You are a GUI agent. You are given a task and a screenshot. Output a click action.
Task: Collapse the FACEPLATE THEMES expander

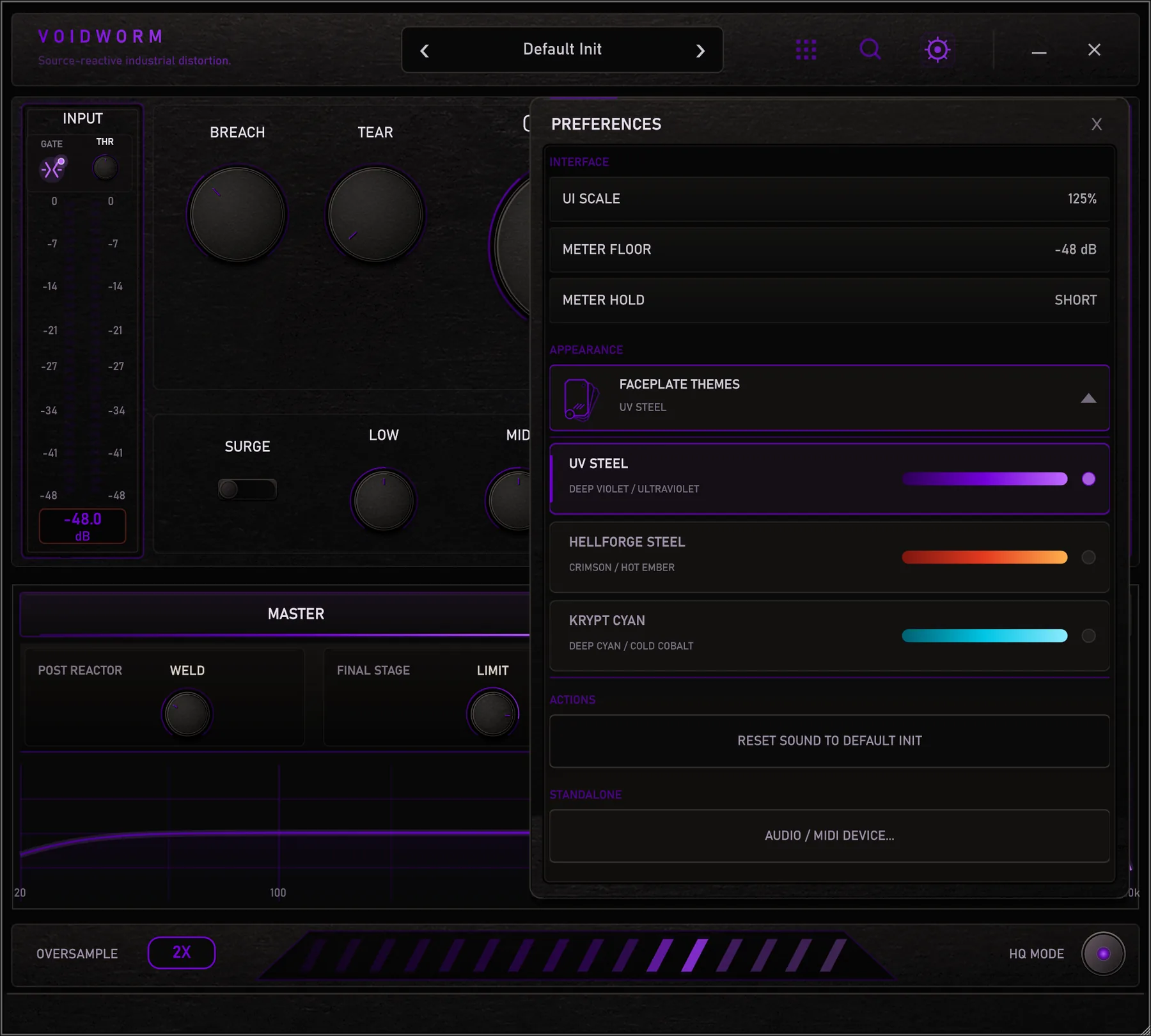[x=1088, y=398]
